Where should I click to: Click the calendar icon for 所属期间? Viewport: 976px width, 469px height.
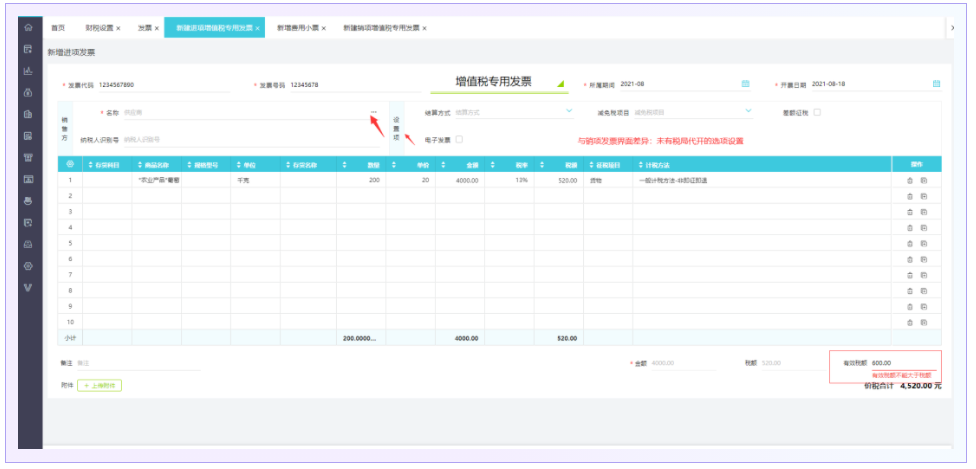tap(745, 84)
